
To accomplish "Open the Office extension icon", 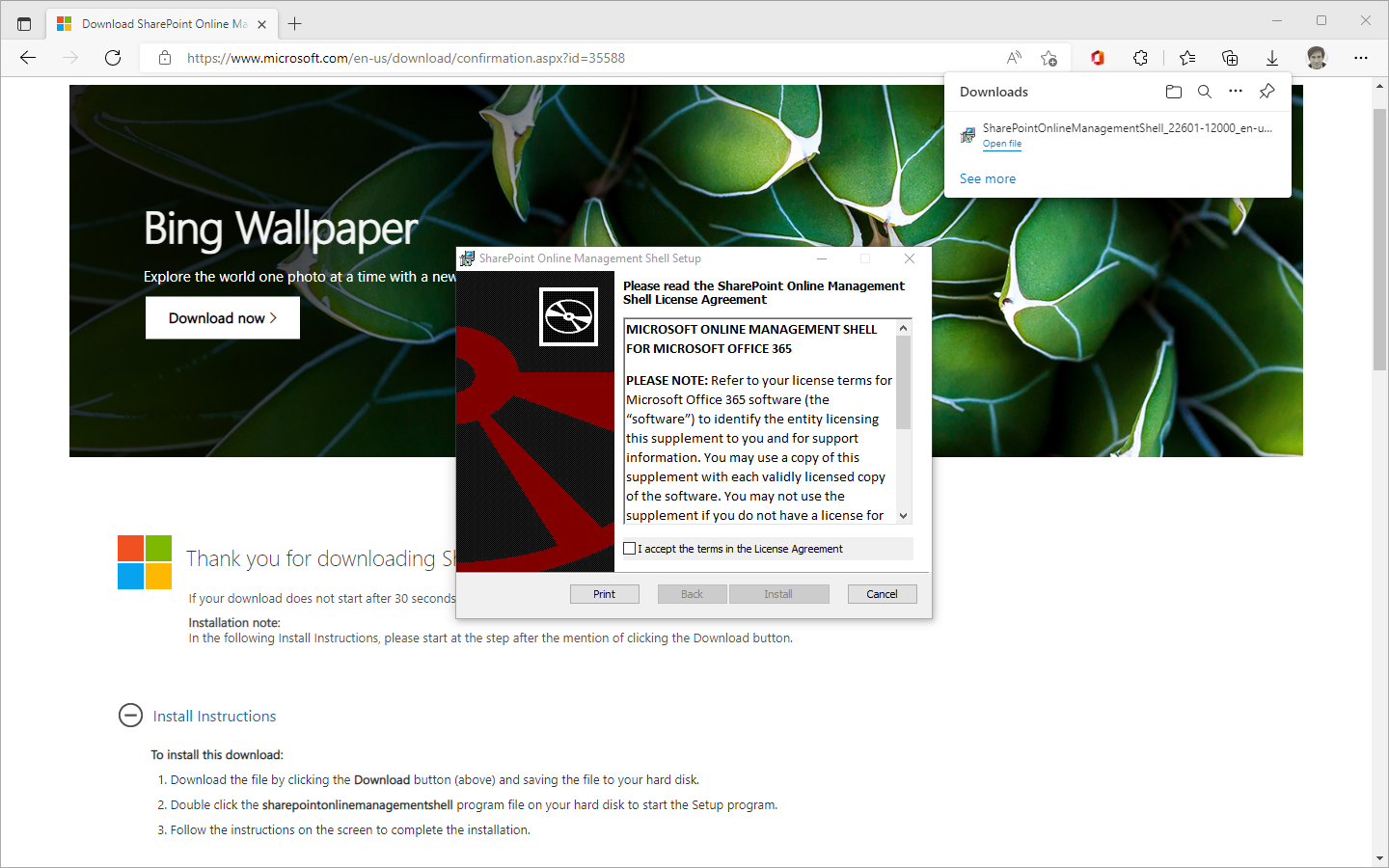I will tap(1097, 58).
